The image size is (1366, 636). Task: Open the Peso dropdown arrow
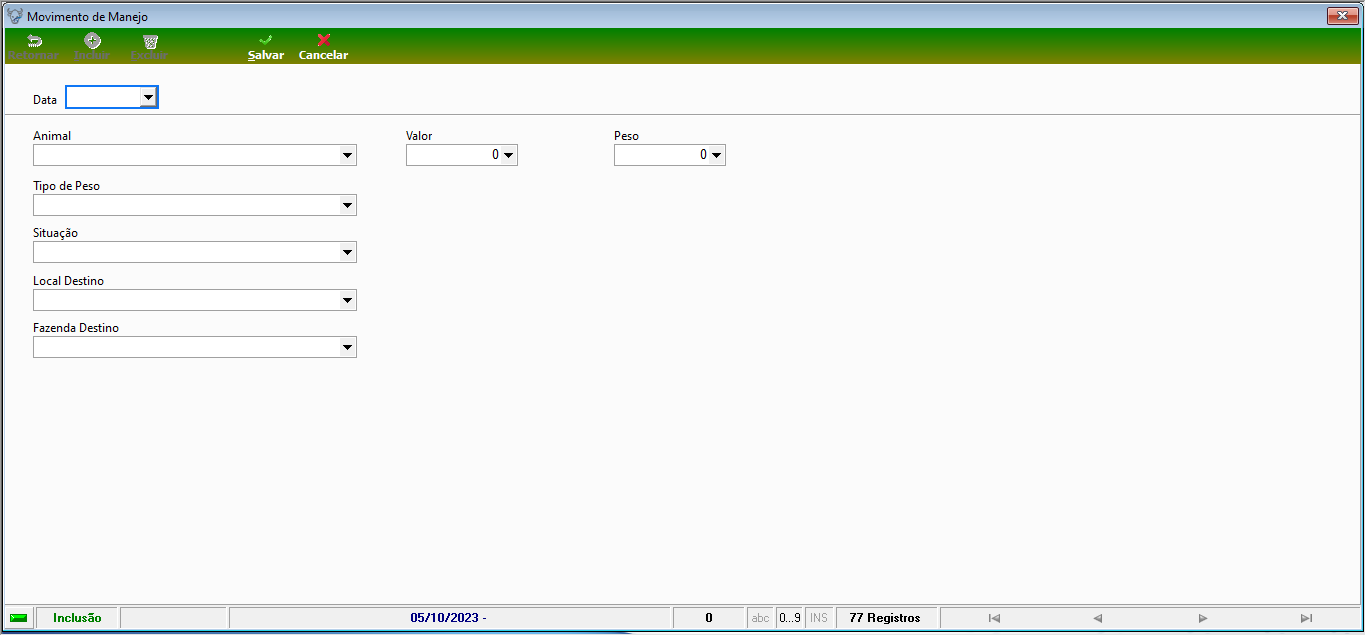pyautogui.click(x=717, y=155)
